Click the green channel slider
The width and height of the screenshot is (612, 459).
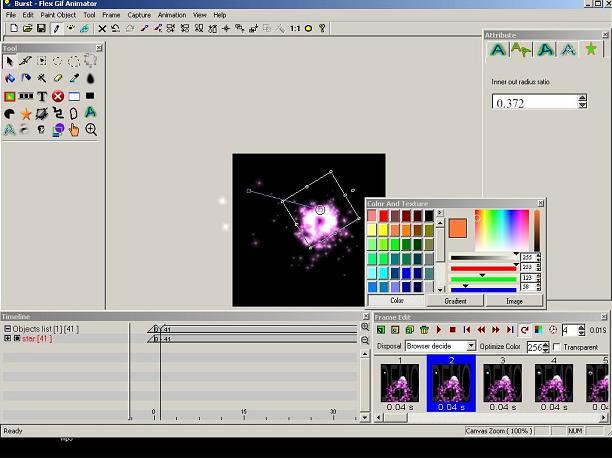(x=483, y=279)
